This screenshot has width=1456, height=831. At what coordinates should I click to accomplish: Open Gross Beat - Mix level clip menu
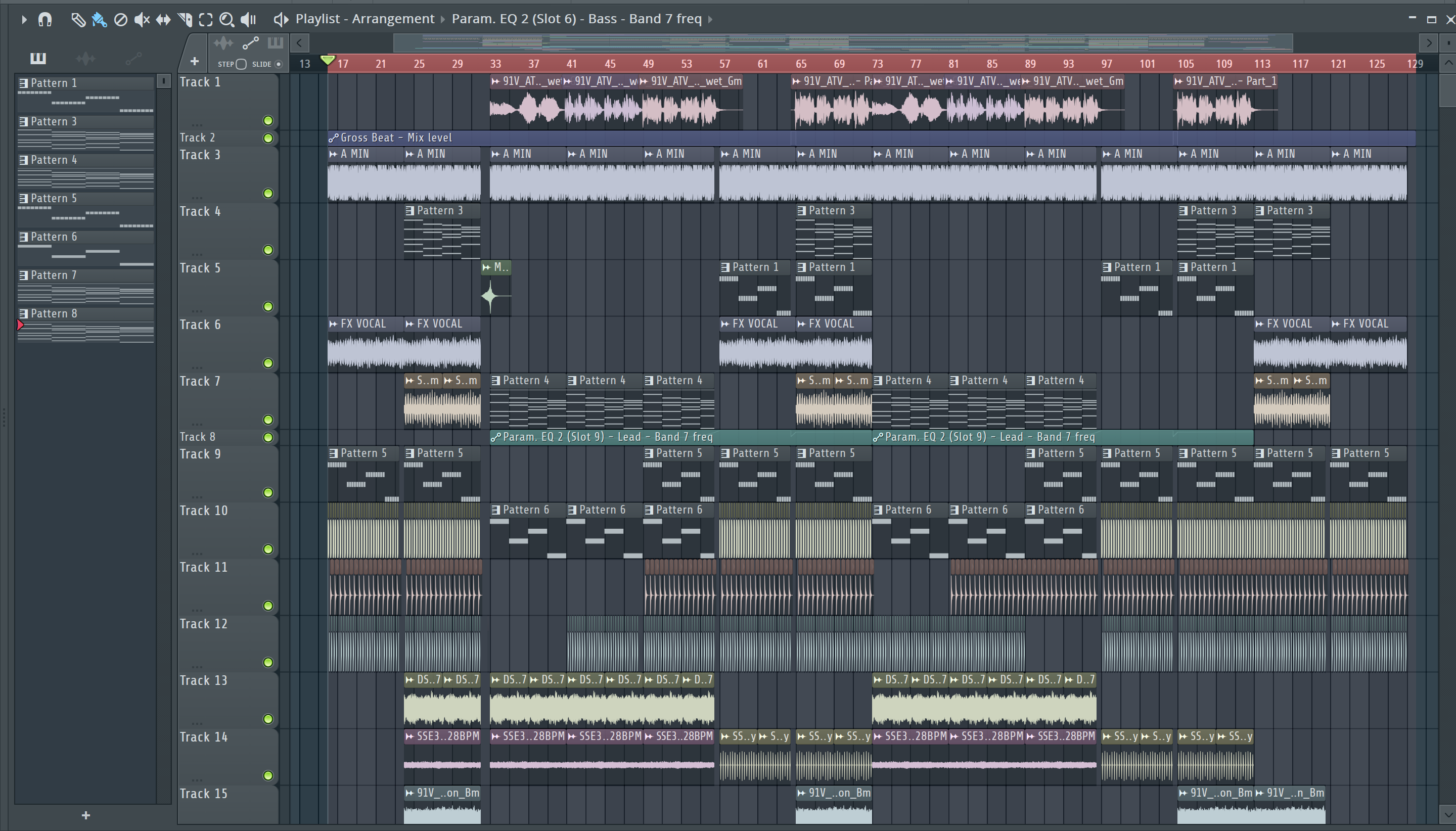334,137
